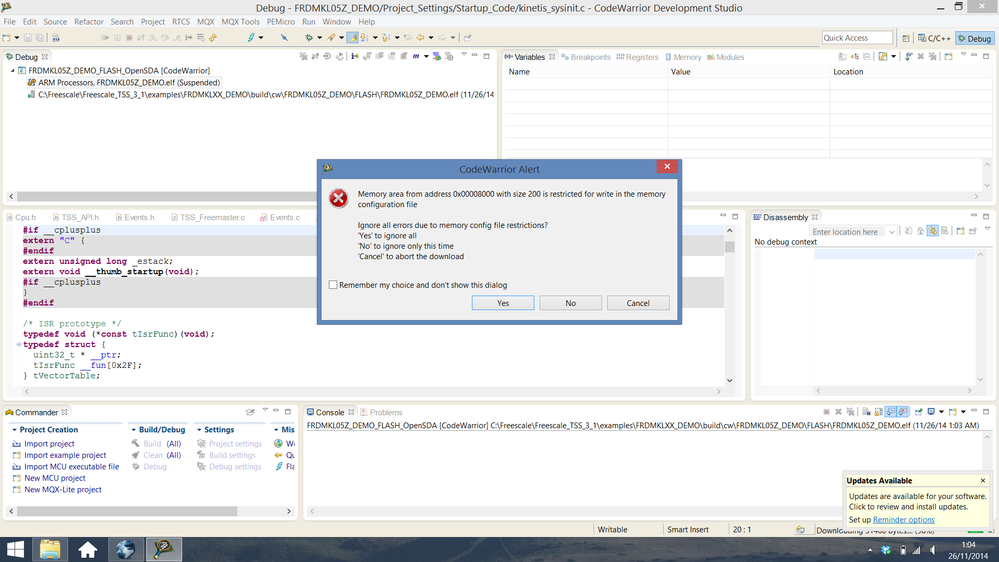Click the new variables view icon
The image size is (999, 562).
(x=949, y=57)
